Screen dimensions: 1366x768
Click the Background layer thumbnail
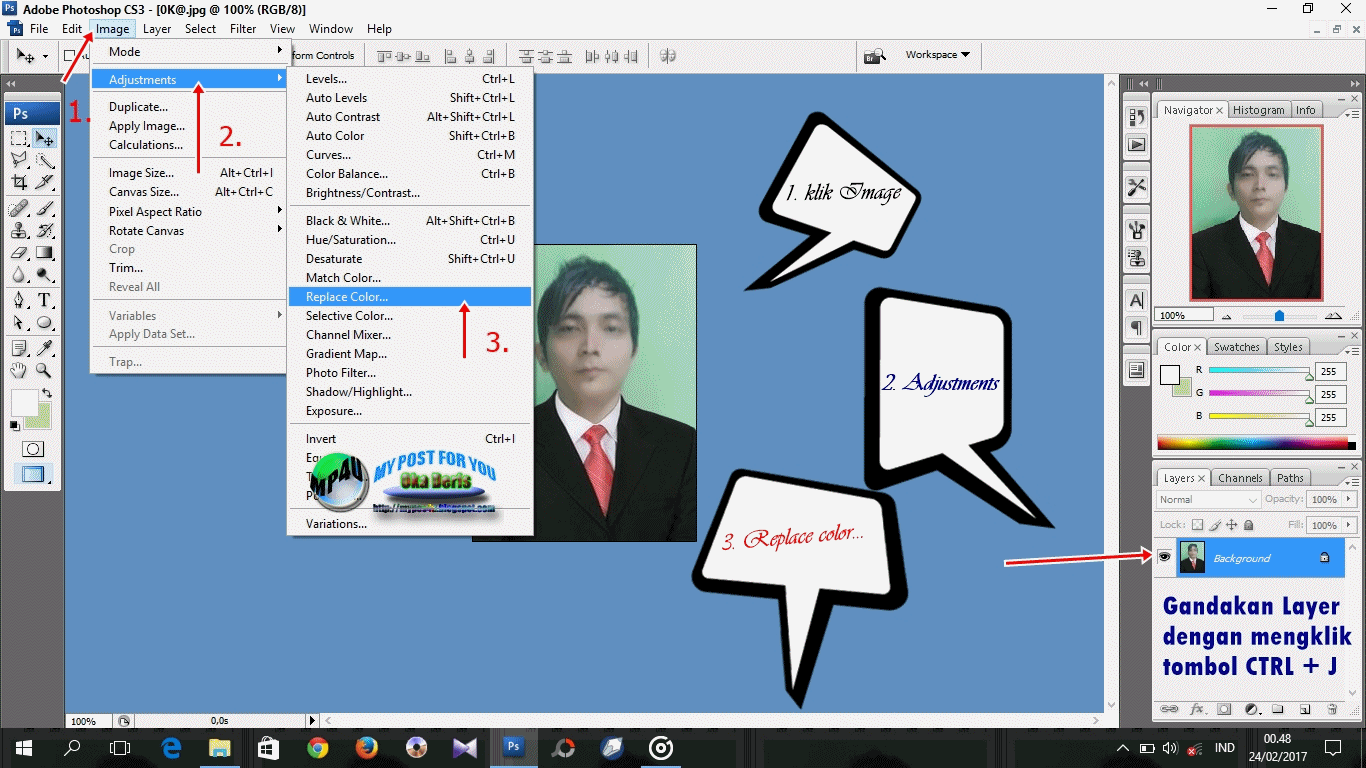point(1192,557)
